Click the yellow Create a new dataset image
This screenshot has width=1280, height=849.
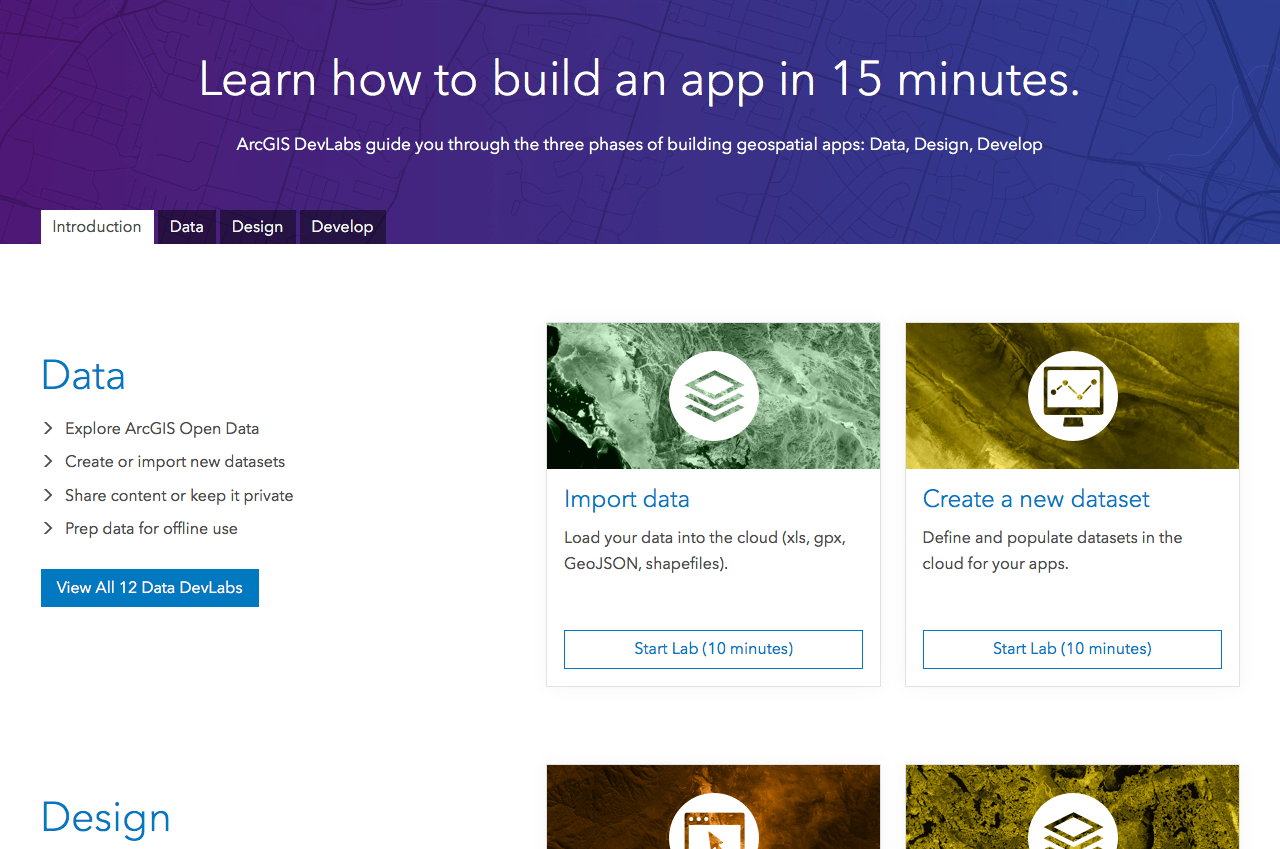click(x=1072, y=396)
